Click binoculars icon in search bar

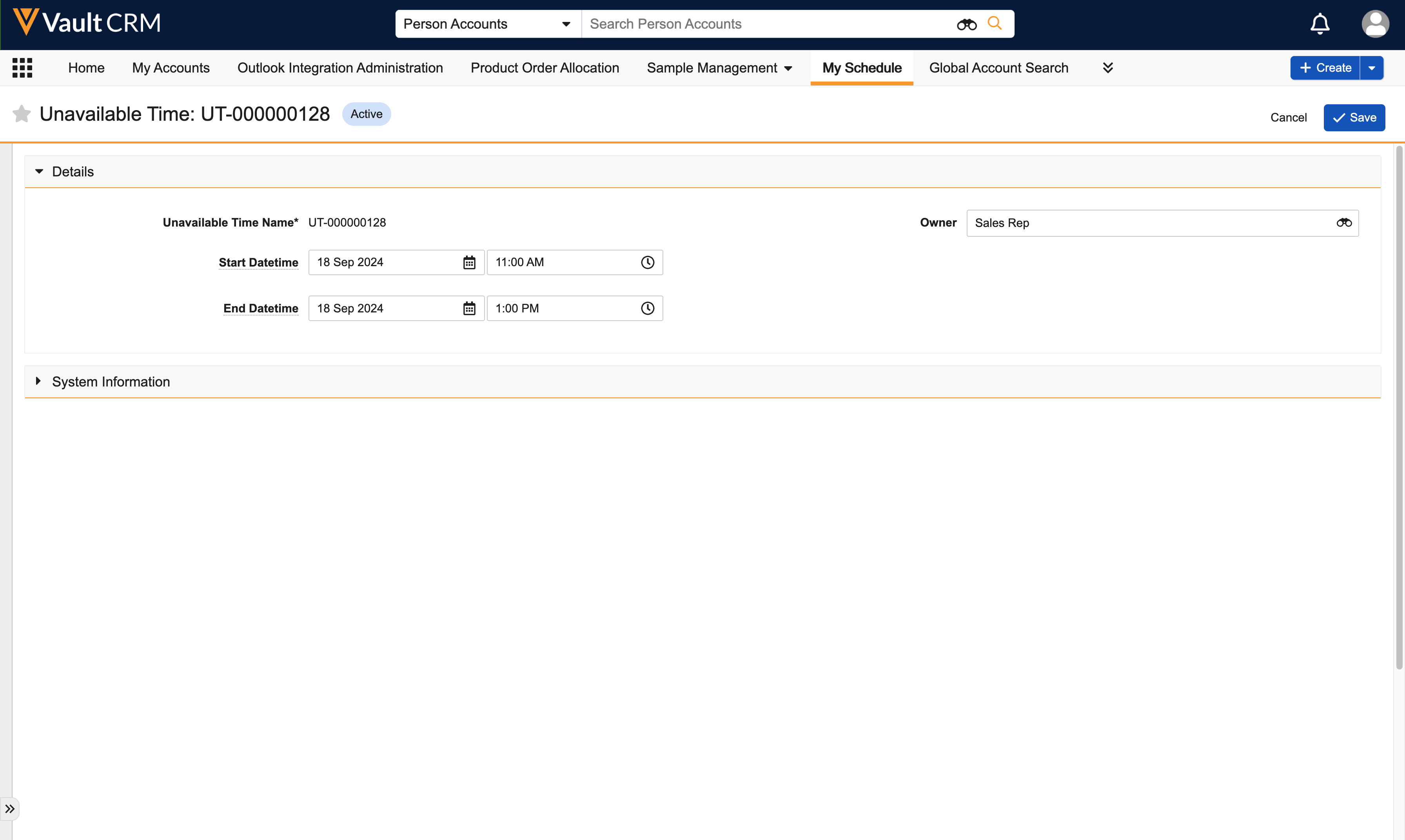966,24
